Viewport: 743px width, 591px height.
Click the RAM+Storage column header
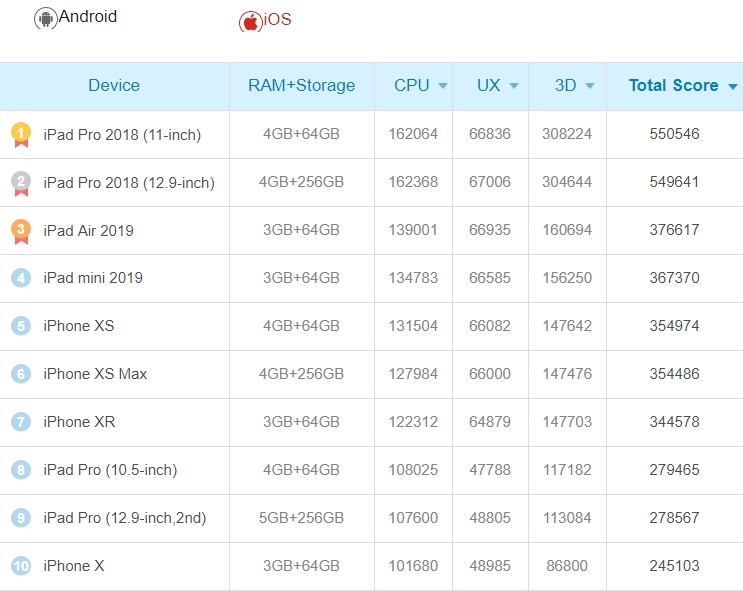301,85
